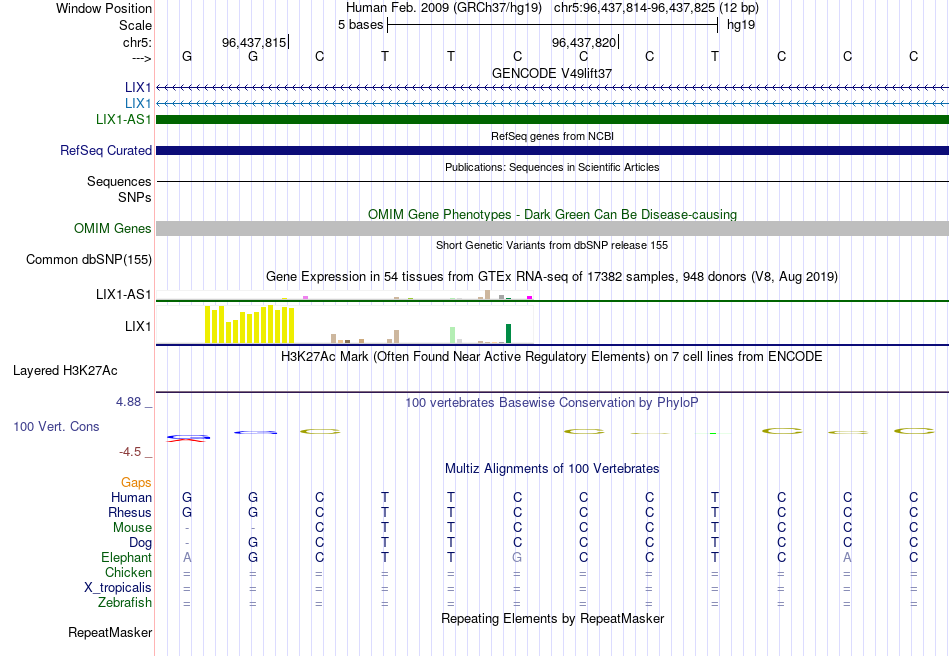Click the Zebrafish species row label
Image resolution: width=950 pixels, height=656 pixels.
(x=125, y=603)
